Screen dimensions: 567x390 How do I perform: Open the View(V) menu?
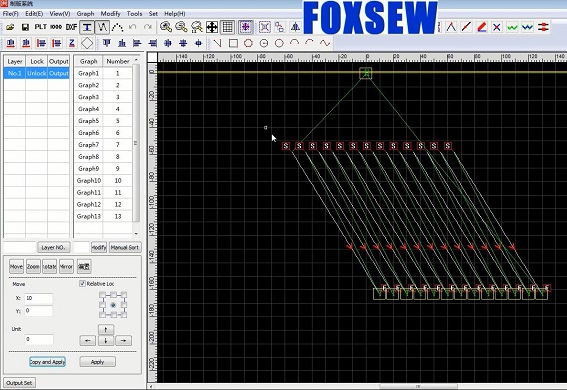point(60,14)
